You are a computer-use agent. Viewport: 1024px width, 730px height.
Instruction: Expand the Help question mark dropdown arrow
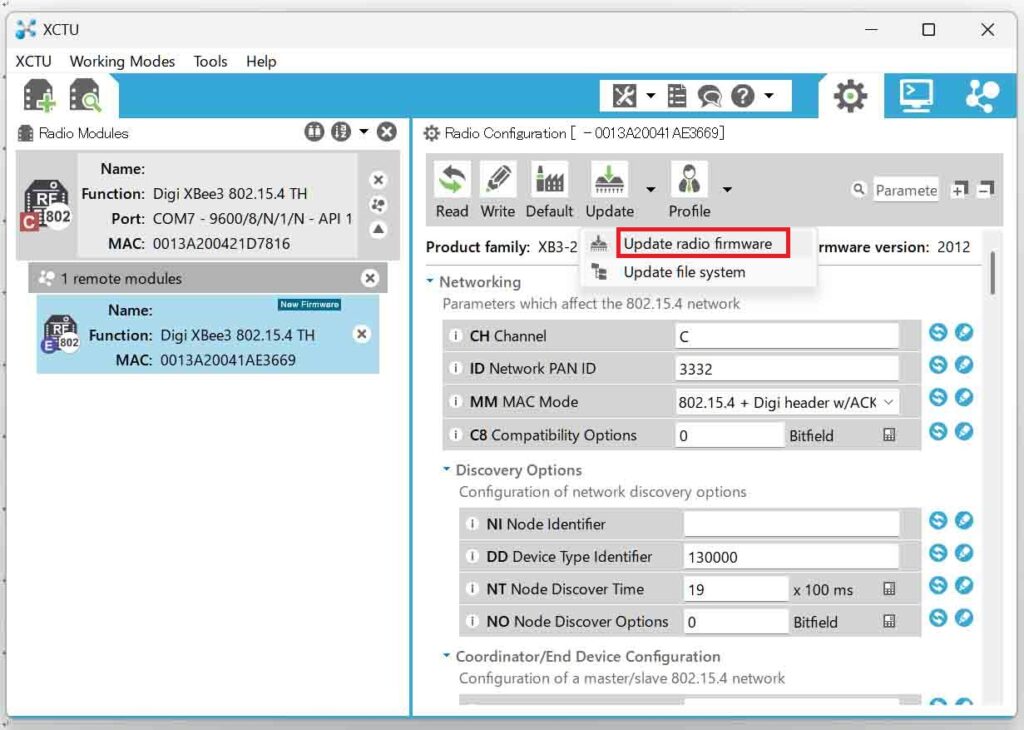(x=769, y=96)
